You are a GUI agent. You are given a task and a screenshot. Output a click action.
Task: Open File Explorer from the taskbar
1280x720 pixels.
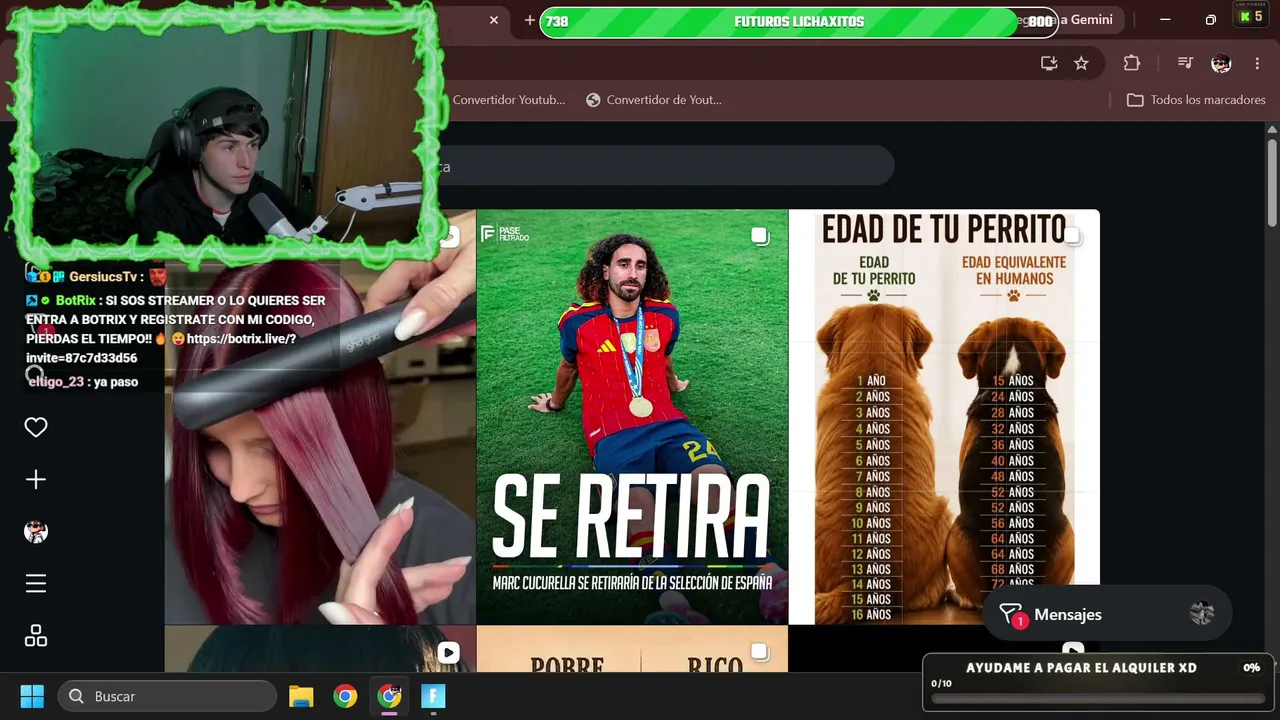(x=301, y=696)
